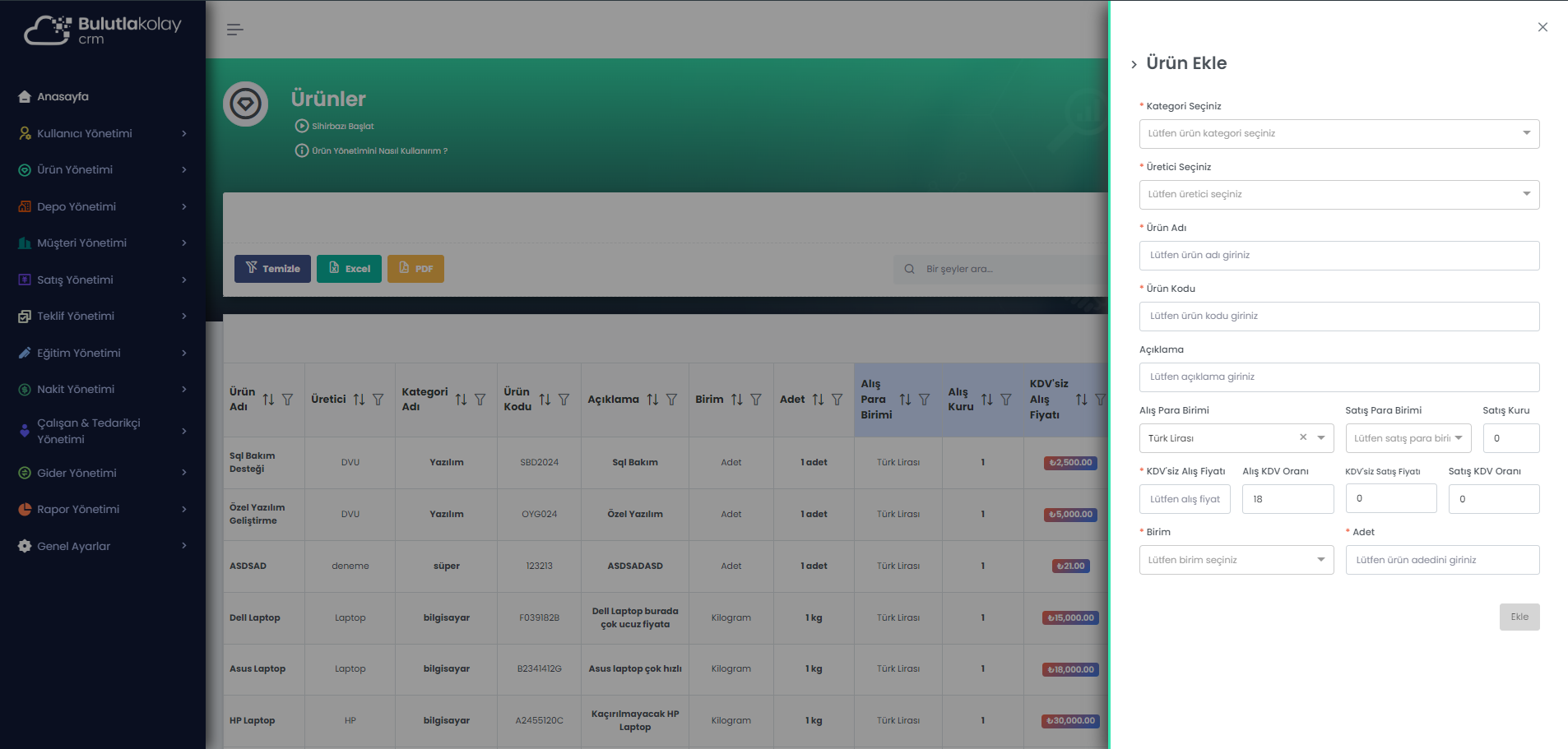Image resolution: width=1568 pixels, height=749 pixels.
Task: Click the Genel Ayarlar gear icon
Action: point(24,546)
